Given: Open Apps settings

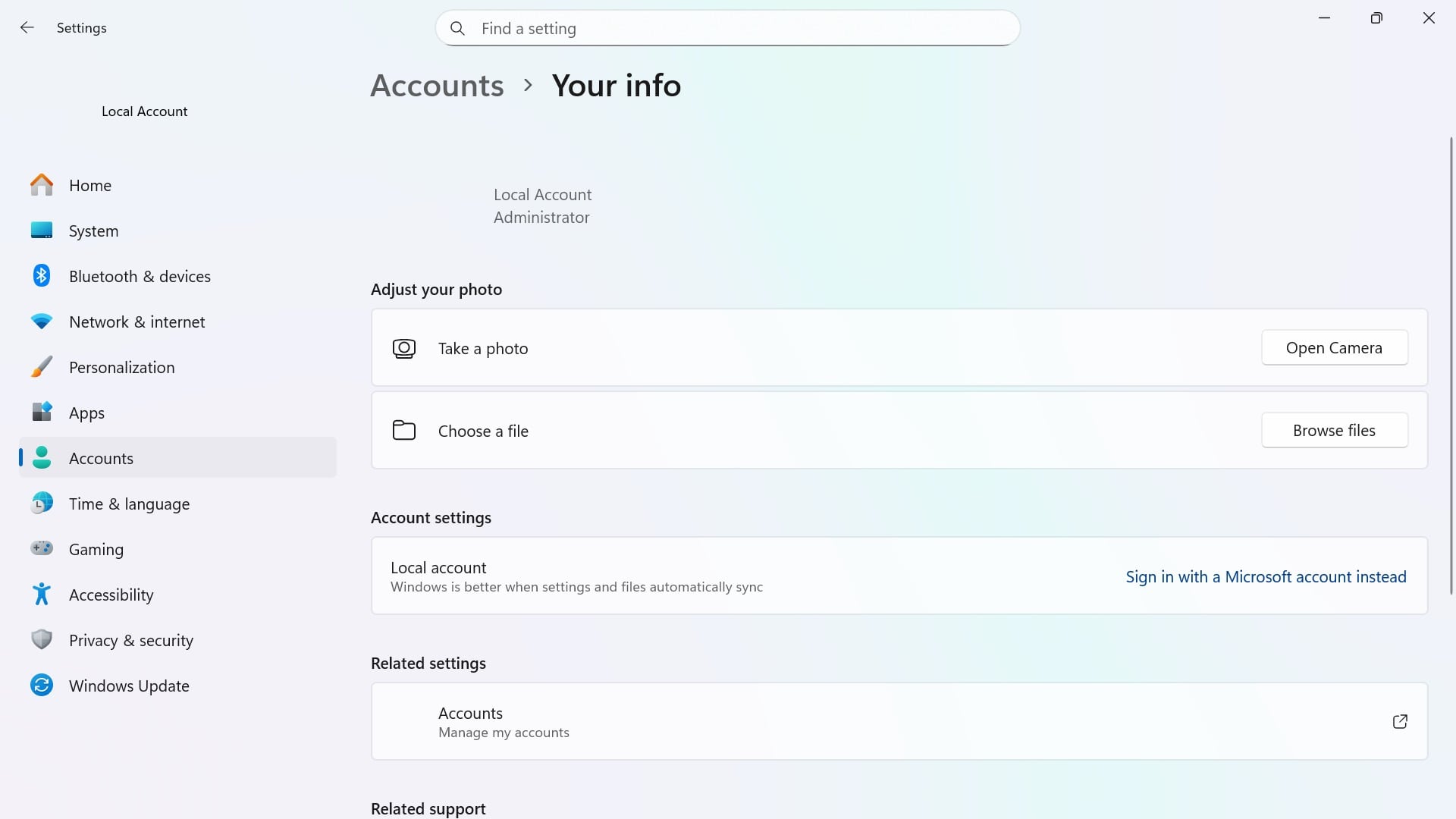Looking at the screenshot, I should 86,413.
